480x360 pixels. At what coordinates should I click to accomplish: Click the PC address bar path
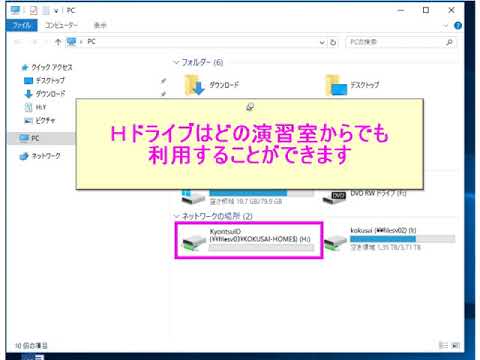click(91, 42)
